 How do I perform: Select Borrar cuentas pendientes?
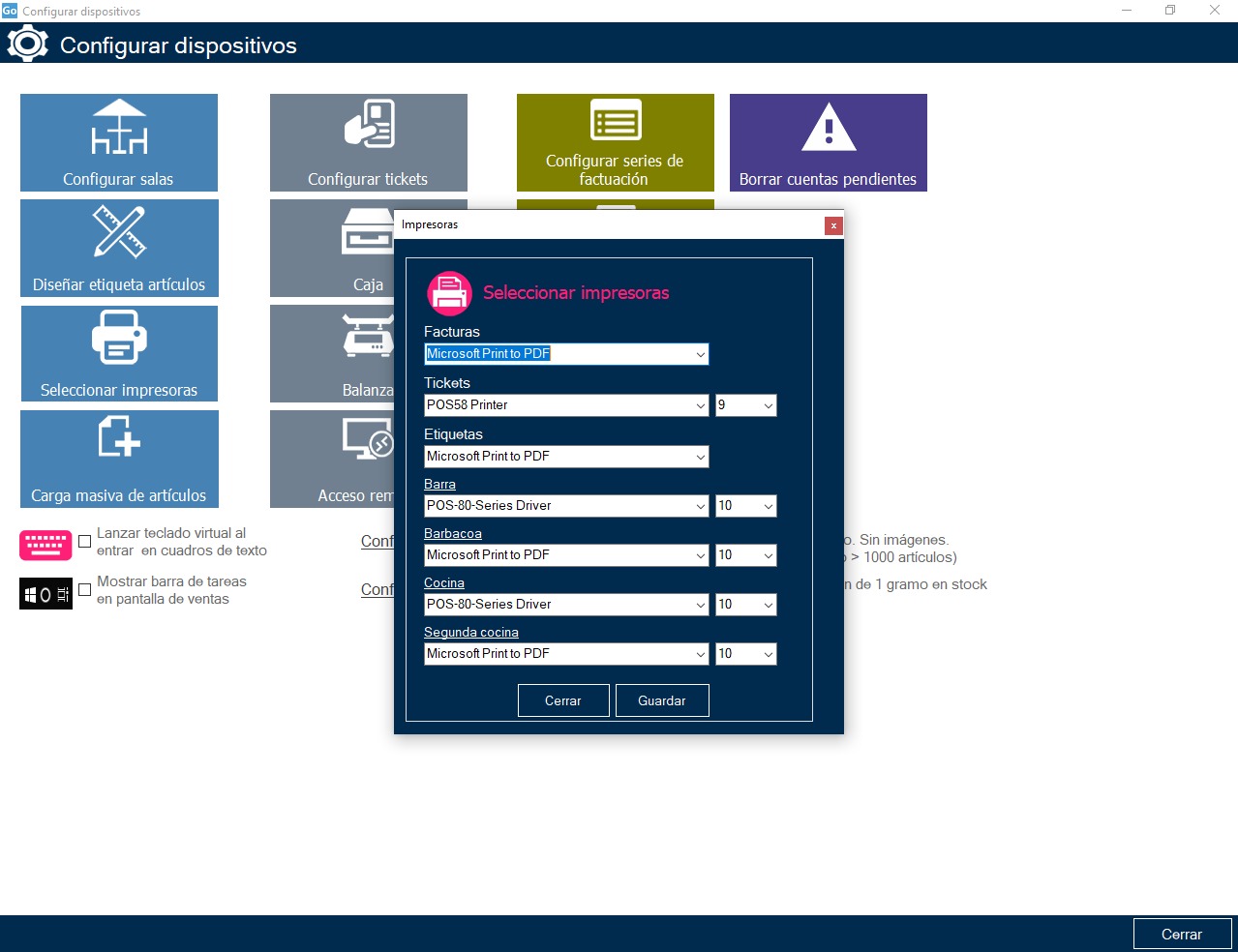point(828,142)
